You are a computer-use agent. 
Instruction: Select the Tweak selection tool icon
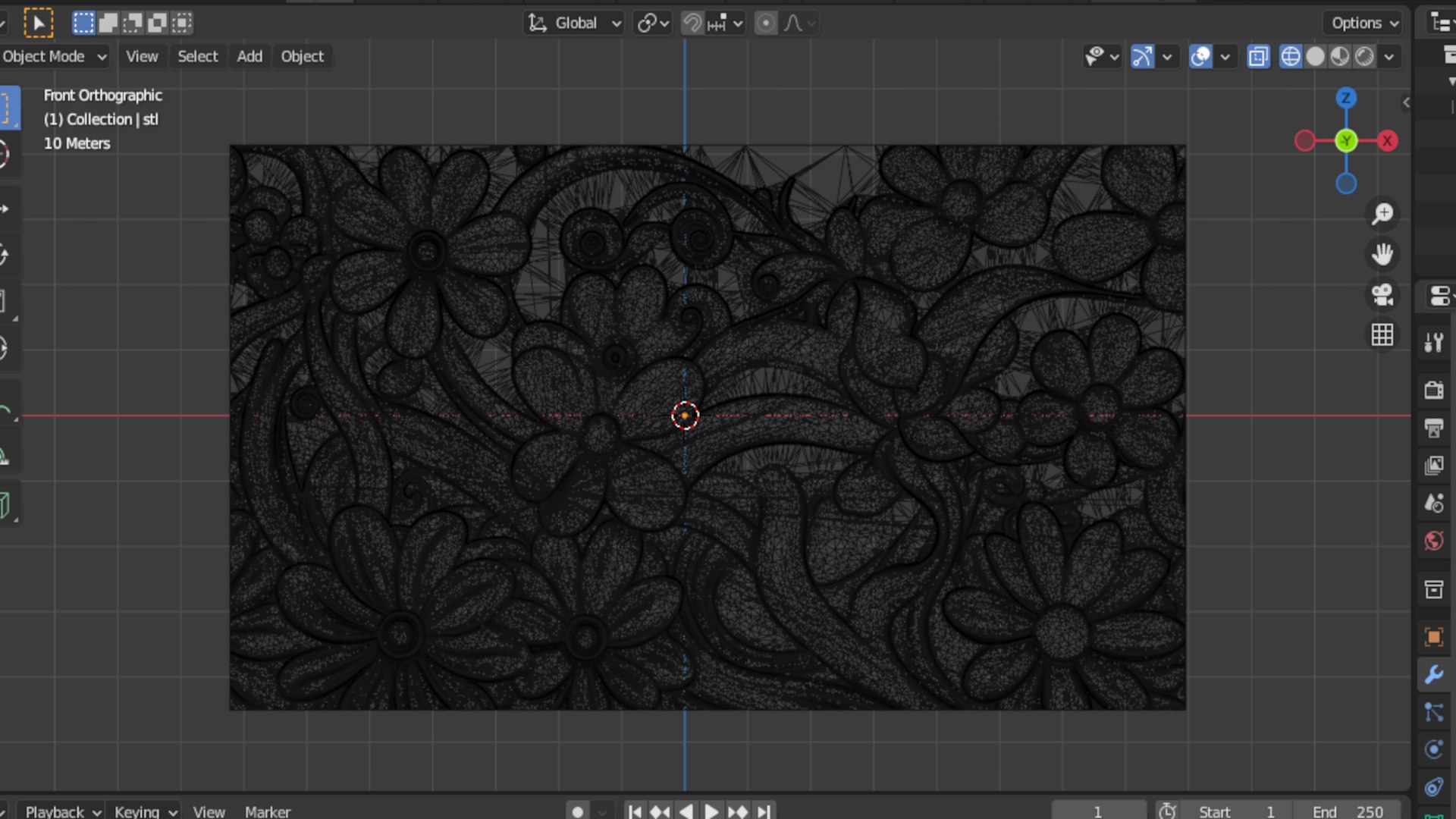[39, 23]
